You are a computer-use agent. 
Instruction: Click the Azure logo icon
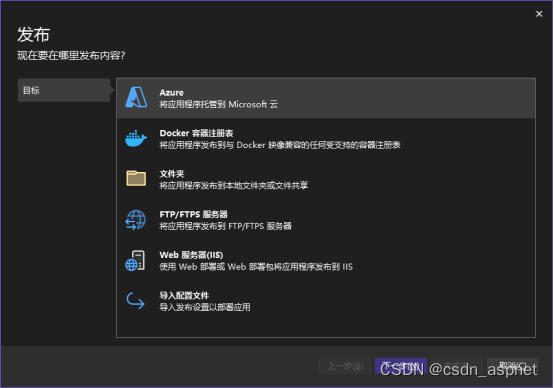pos(136,98)
